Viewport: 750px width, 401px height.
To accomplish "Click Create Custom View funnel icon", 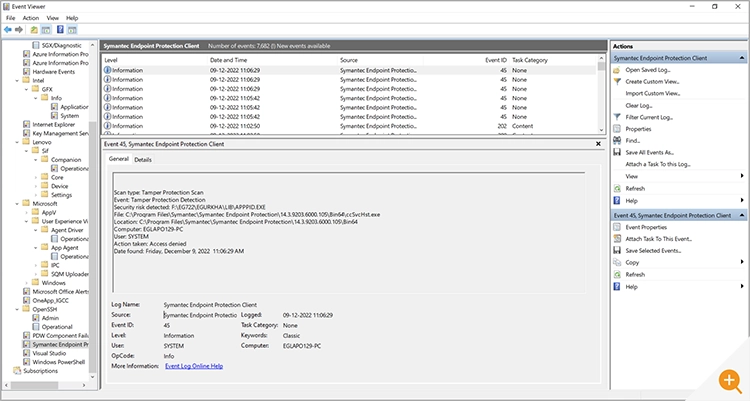I will point(617,82).
